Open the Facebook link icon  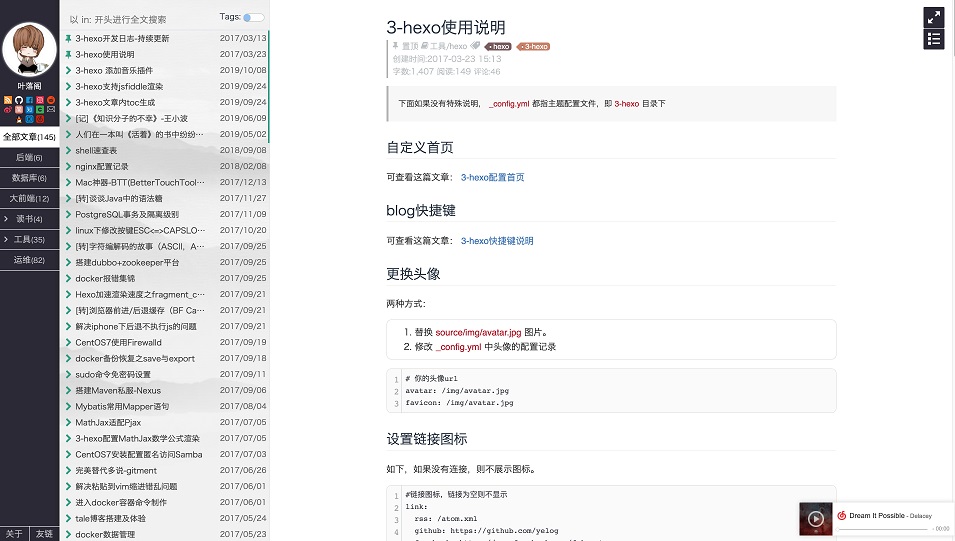pyautogui.click(x=29, y=101)
